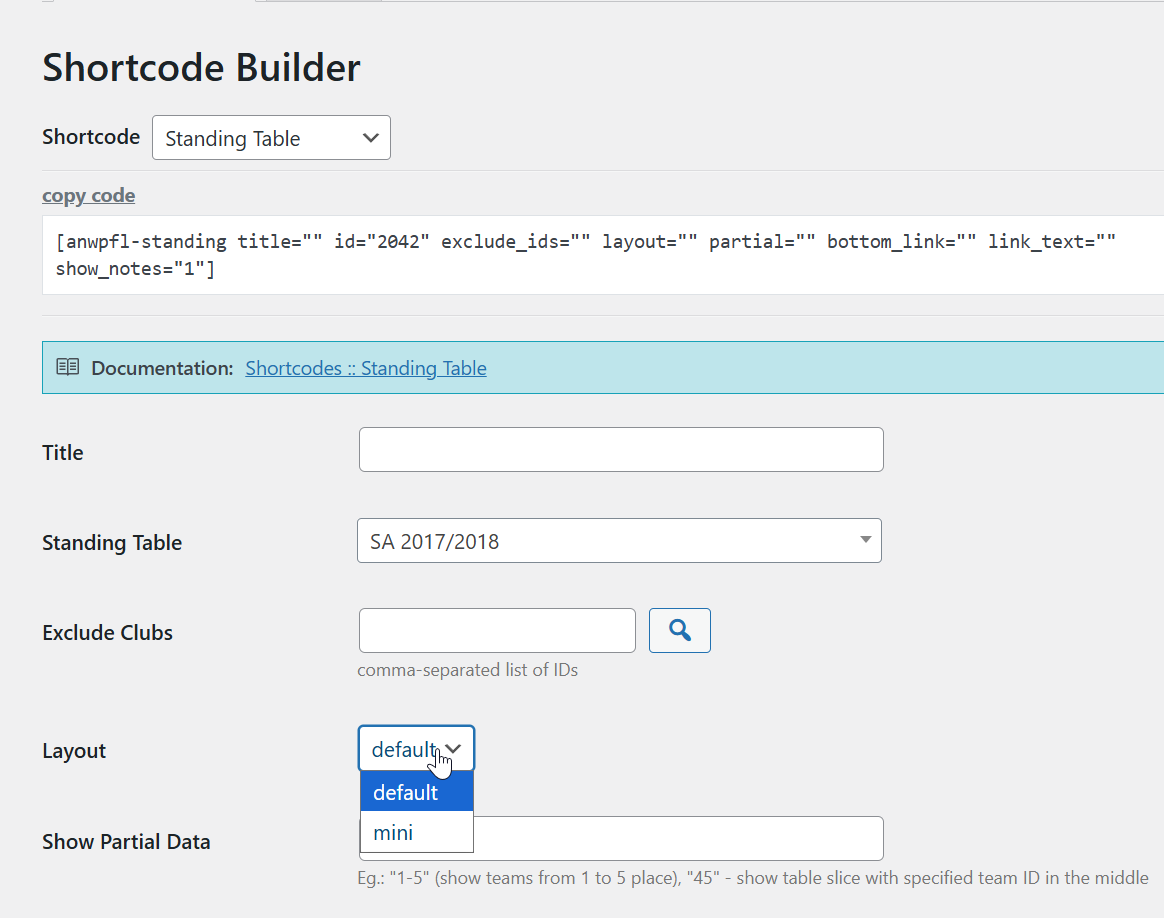Click the generated anwpfl-standing shortcode text
The width and height of the screenshot is (1164, 918).
pos(586,255)
